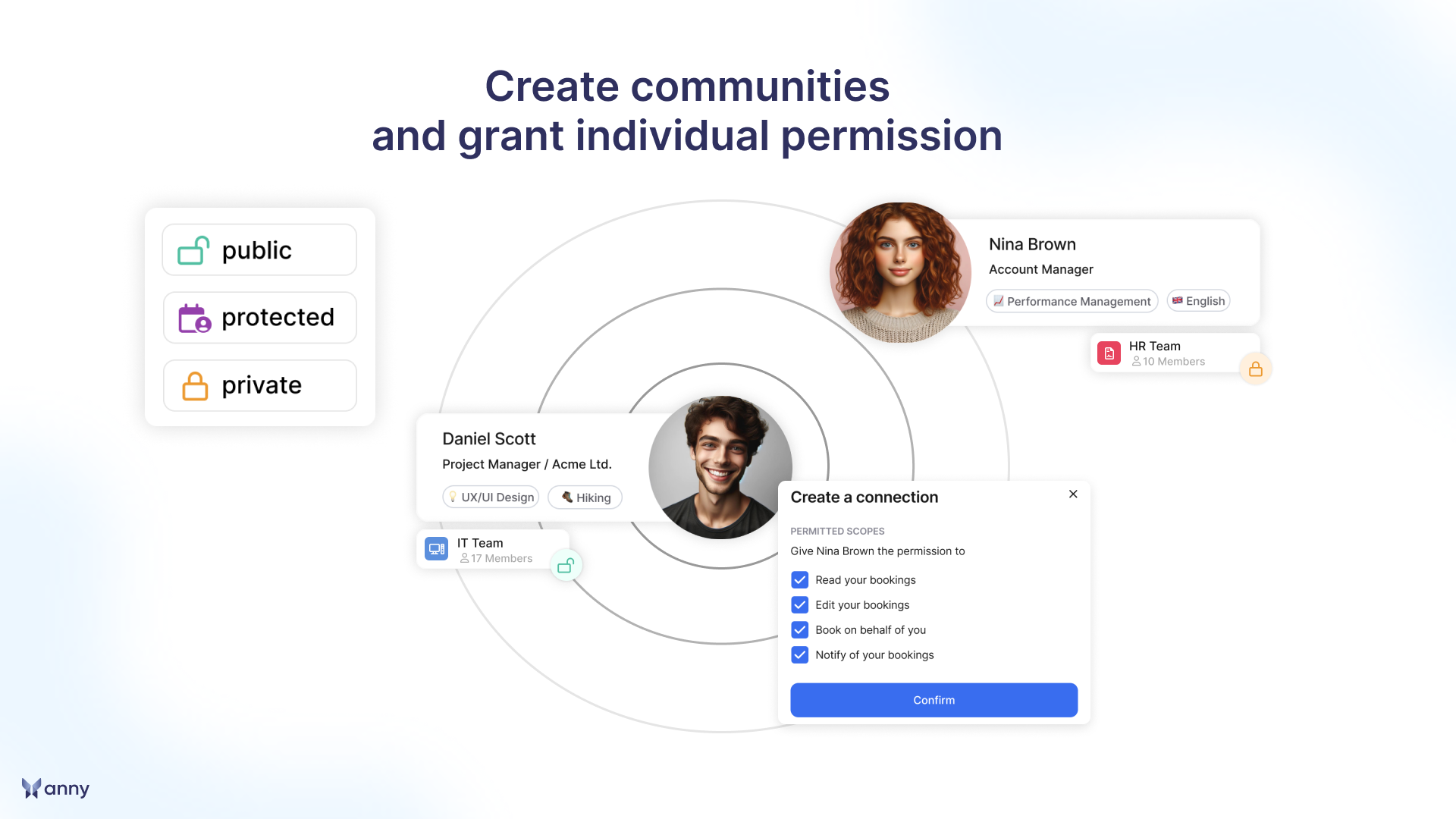Disable Notify of your bookings checkbox

[x=799, y=655]
